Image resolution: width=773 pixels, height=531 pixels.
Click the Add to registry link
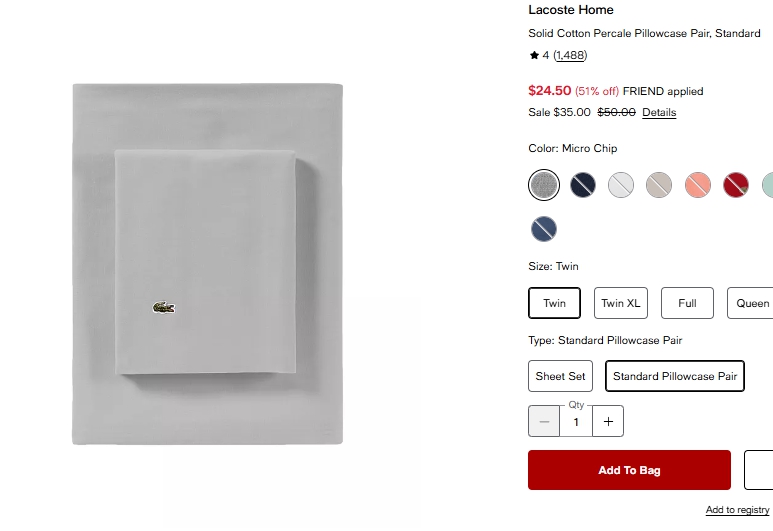pos(738,510)
